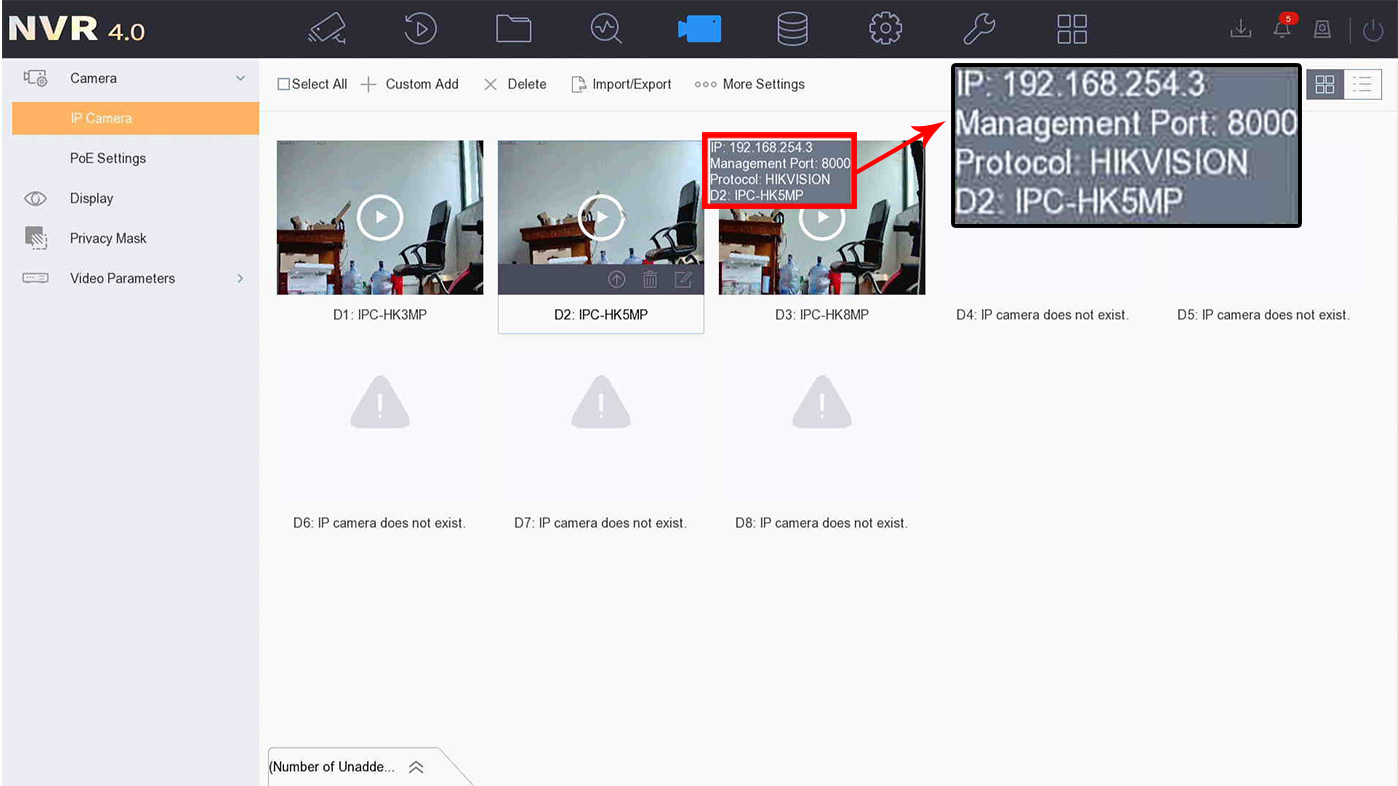Click the edit pencil icon on D2 thumbnail
The width and height of the screenshot is (1398, 786).
click(x=683, y=280)
